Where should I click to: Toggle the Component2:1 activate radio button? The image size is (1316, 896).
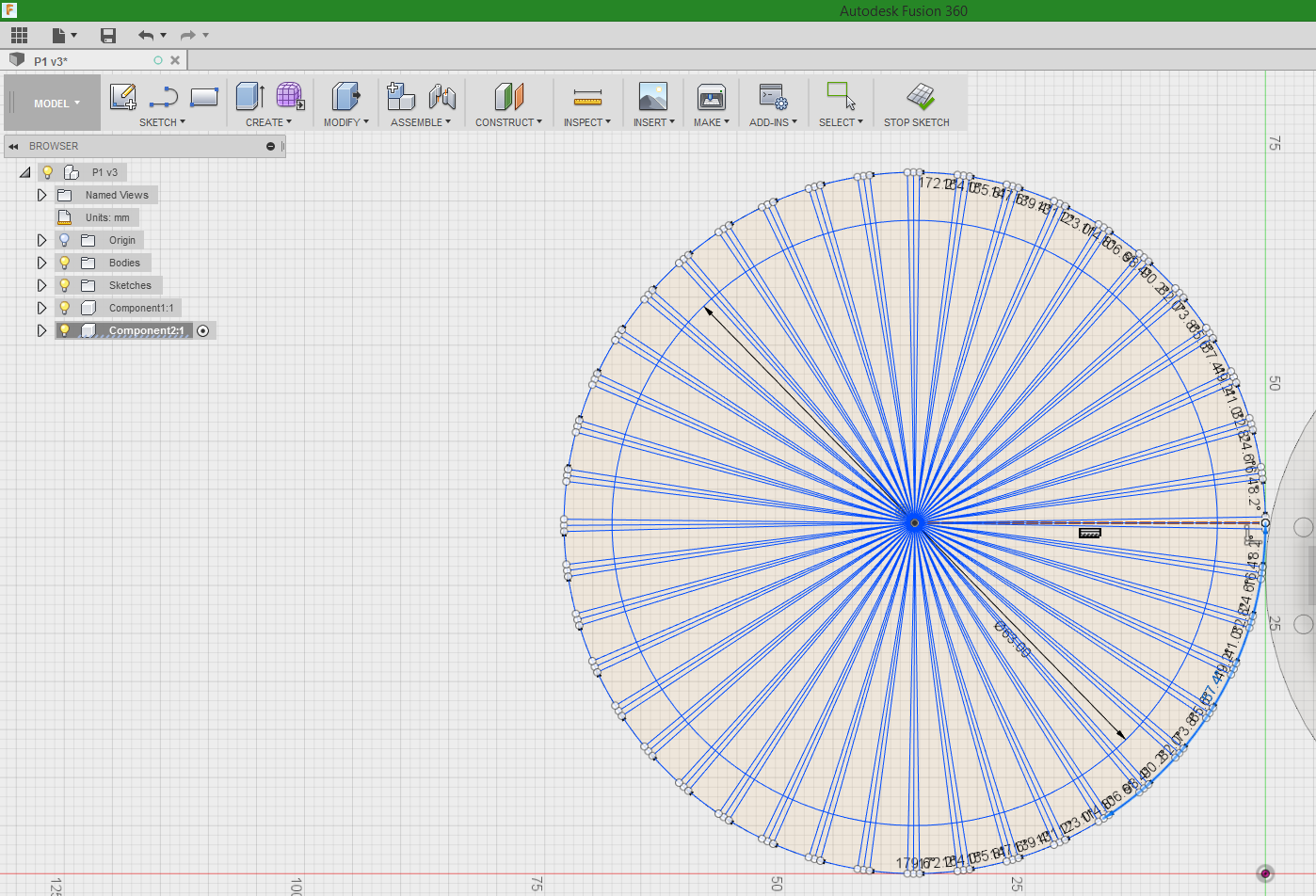coord(203,330)
